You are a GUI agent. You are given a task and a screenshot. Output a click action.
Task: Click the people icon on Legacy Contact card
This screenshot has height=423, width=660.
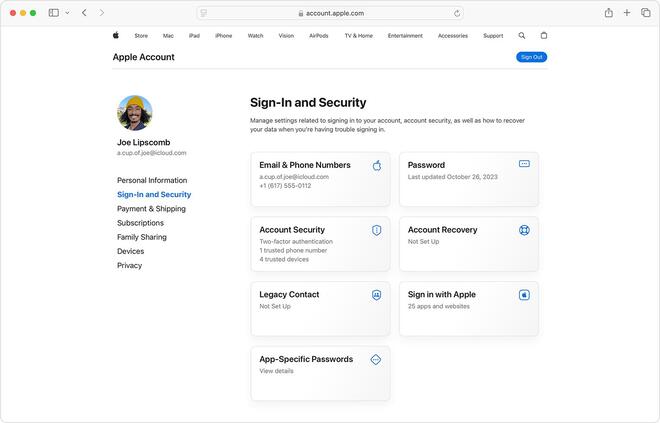tap(377, 295)
